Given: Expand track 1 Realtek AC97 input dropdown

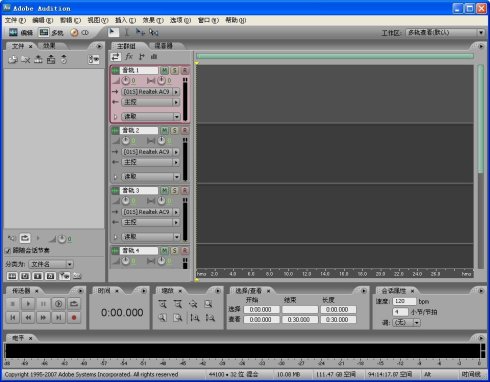Looking at the screenshot, I should tap(176, 92).
